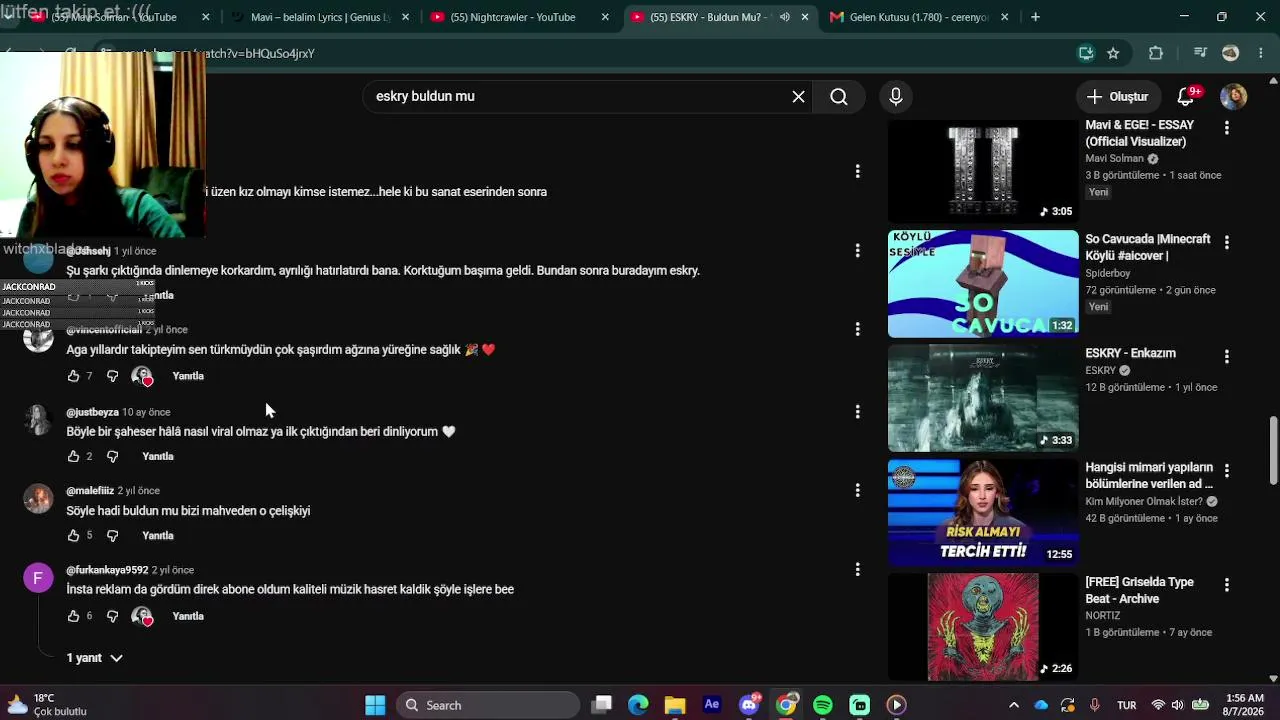Dislike the @furkankaya9592 comment
Screen dimensions: 1280x720
point(112,616)
